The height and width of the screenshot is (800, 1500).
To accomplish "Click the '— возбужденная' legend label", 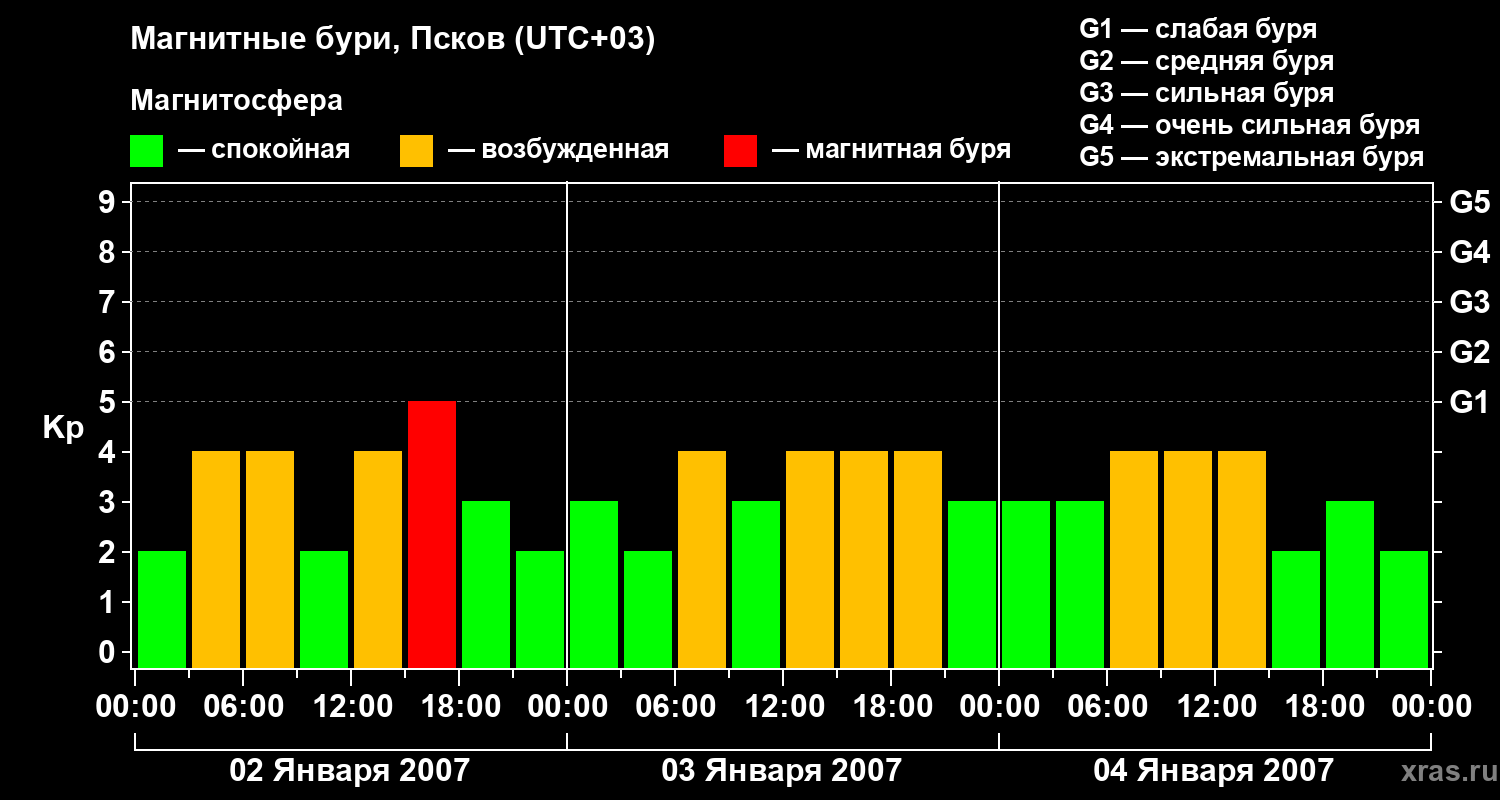I will click(558, 151).
